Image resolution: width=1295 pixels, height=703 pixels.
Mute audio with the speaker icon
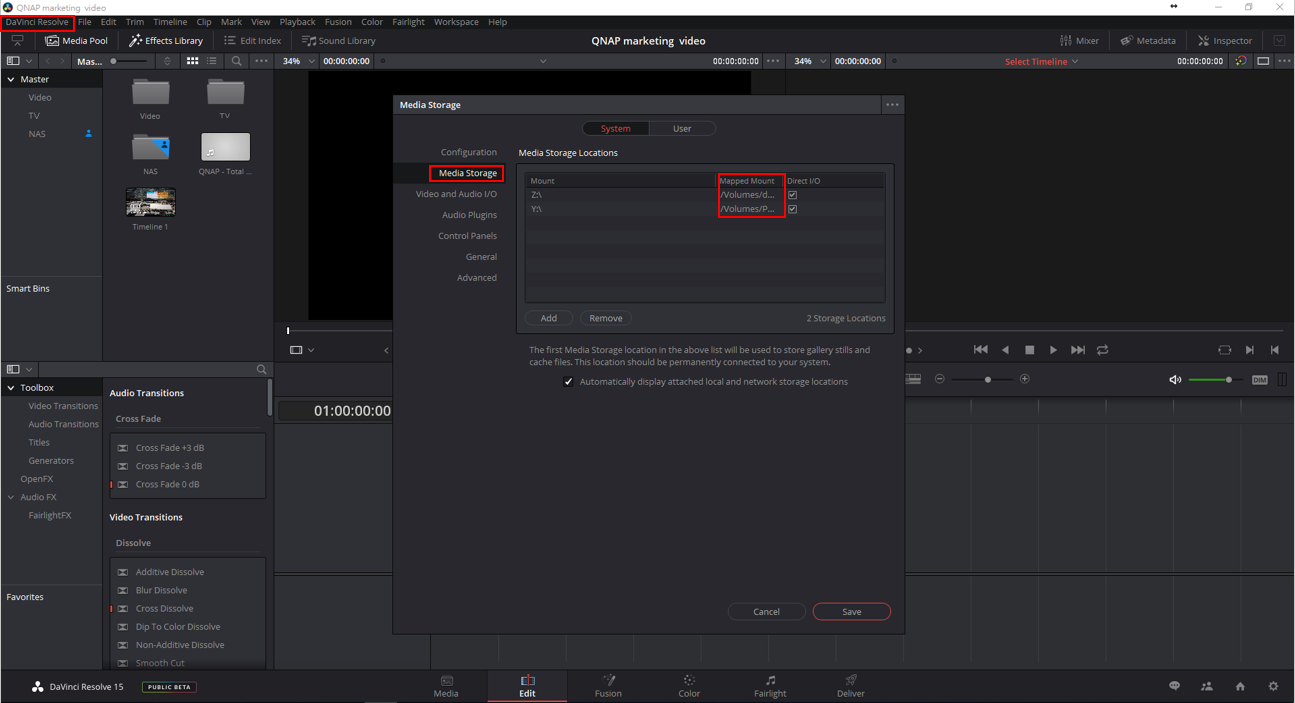(1175, 380)
